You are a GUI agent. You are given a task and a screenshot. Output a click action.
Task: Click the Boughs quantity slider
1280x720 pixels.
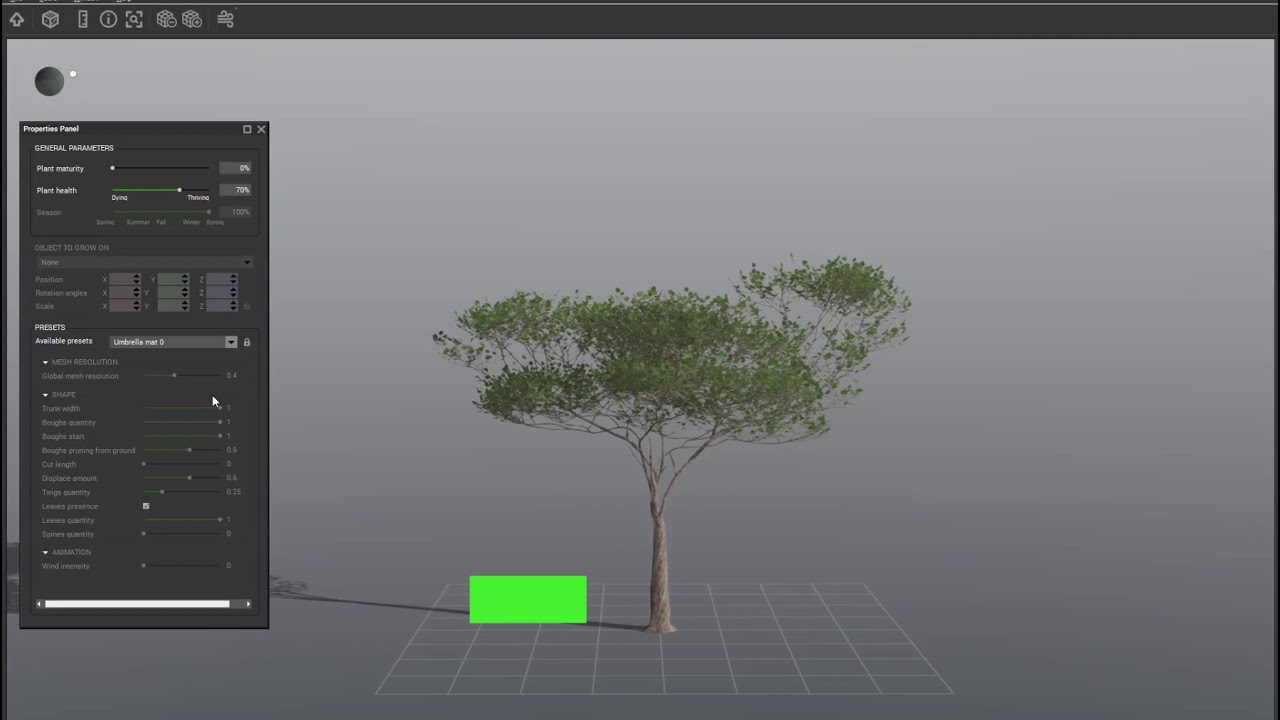(x=182, y=422)
